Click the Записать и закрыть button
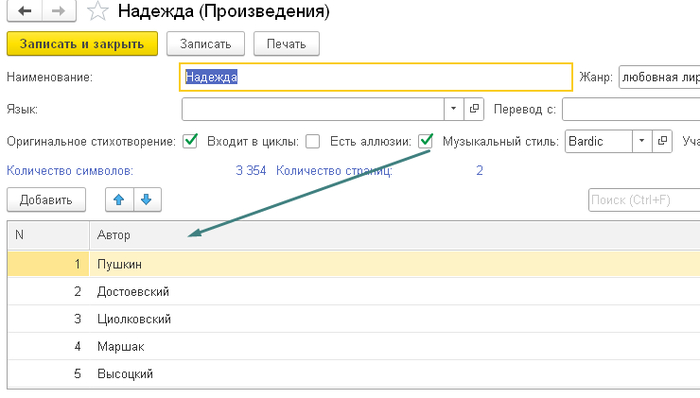This screenshot has width=700, height=398. coord(82,44)
